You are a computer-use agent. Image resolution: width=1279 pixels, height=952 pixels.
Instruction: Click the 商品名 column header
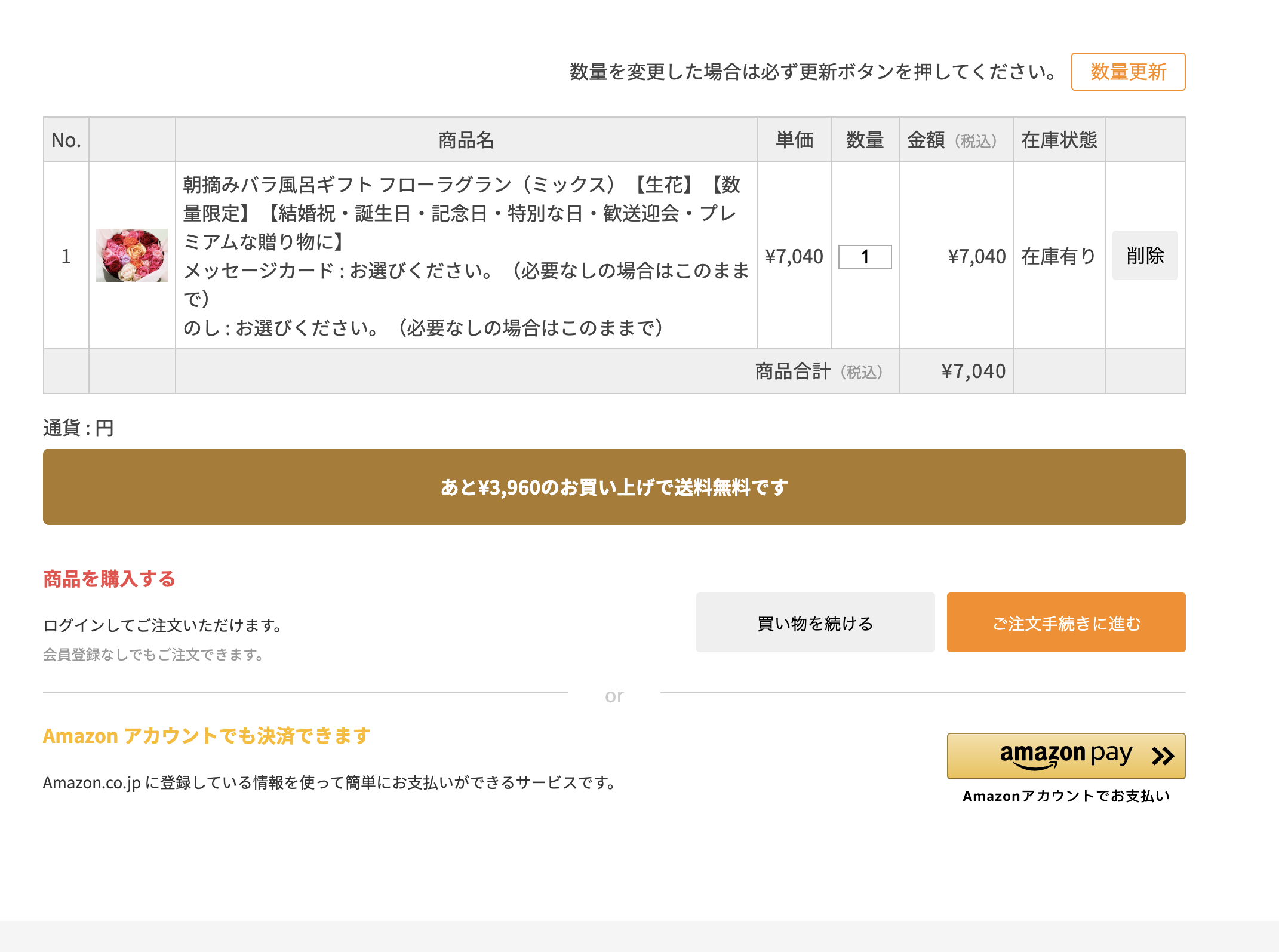pos(466,140)
